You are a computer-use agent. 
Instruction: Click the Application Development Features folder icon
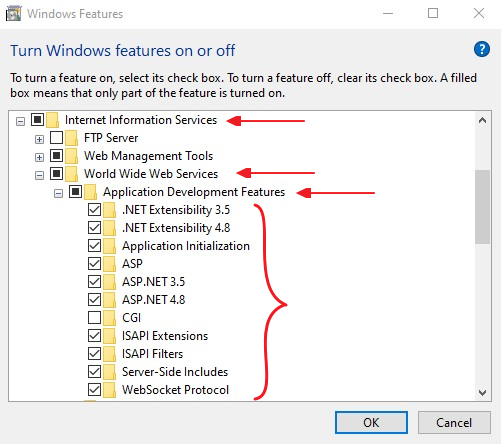pyautogui.click(x=91, y=192)
